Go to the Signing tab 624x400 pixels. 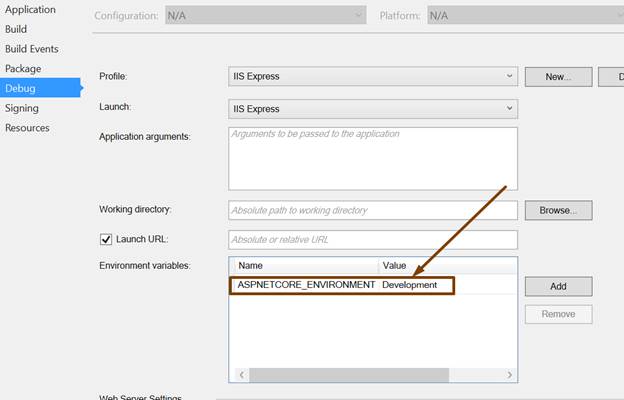22,108
